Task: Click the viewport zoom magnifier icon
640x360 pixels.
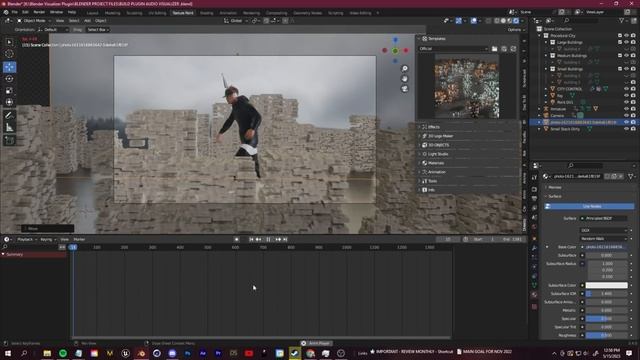Action: pyautogui.click(x=404, y=69)
